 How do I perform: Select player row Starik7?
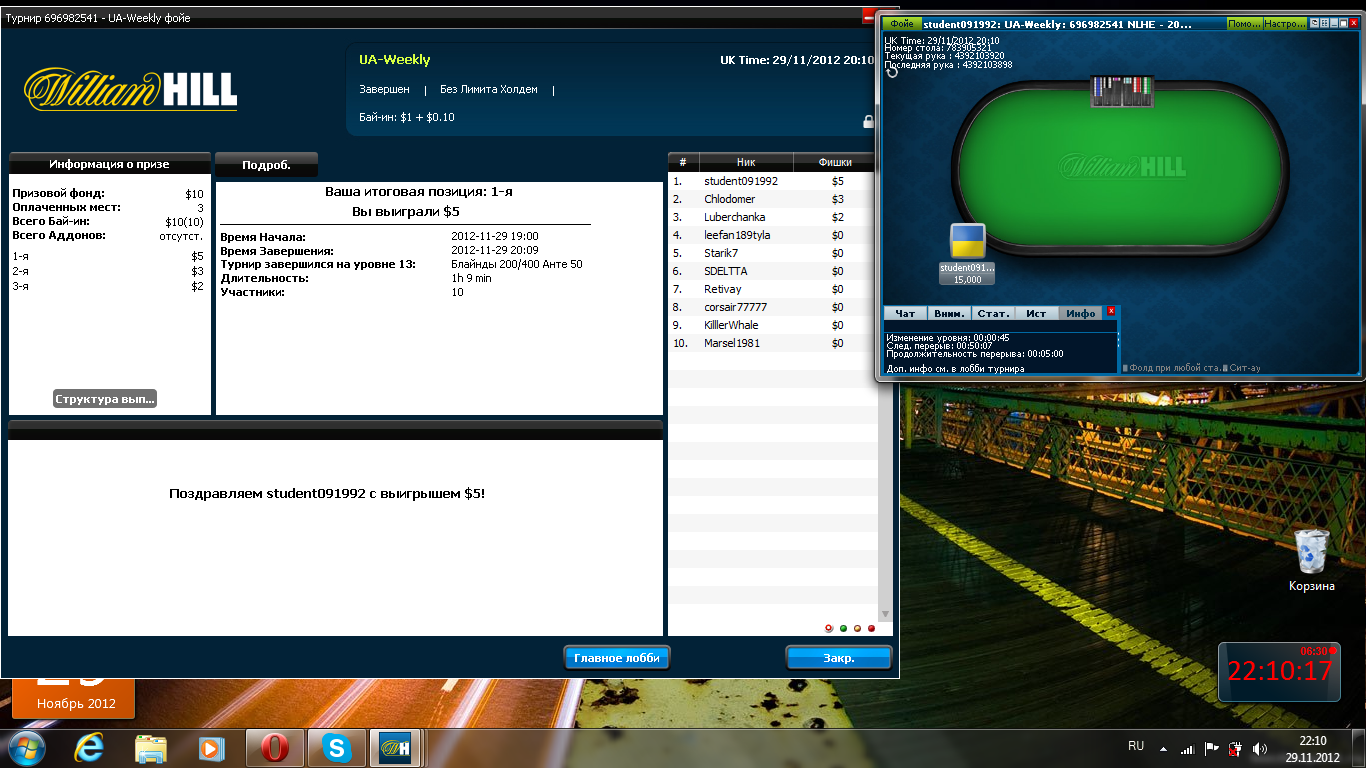pos(773,253)
